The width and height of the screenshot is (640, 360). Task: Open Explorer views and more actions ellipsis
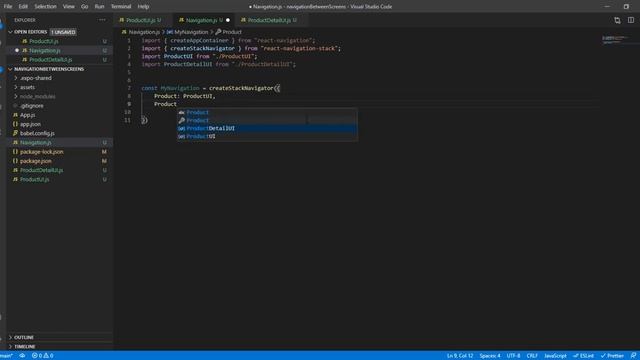[102, 20]
